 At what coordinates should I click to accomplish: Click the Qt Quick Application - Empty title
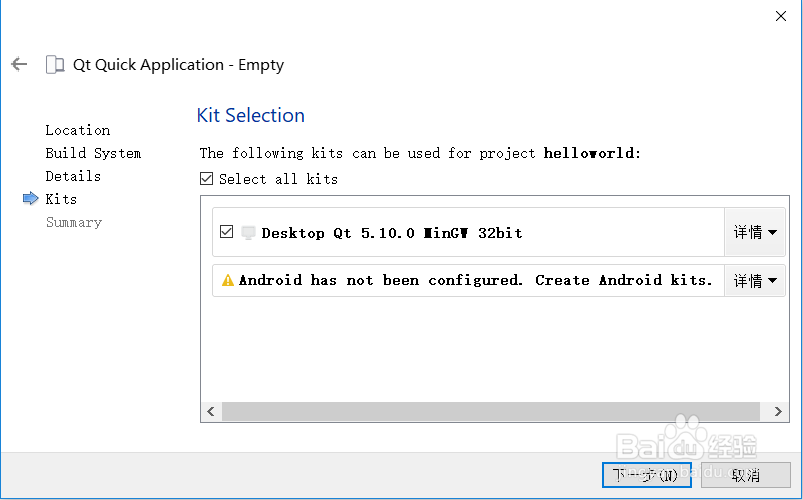point(178,65)
